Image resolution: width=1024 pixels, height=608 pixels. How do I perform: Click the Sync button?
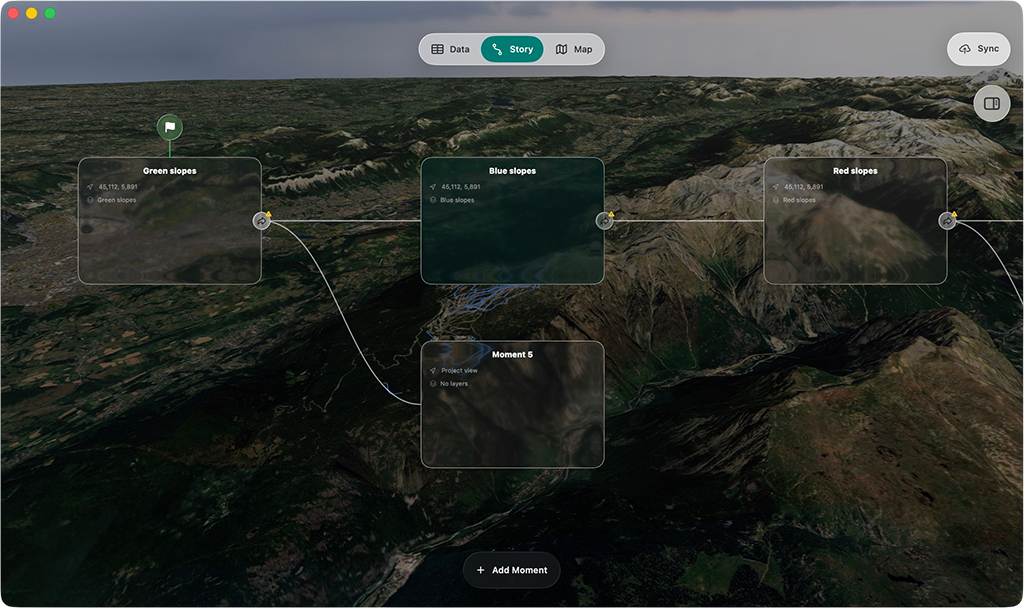pyautogui.click(x=978, y=49)
